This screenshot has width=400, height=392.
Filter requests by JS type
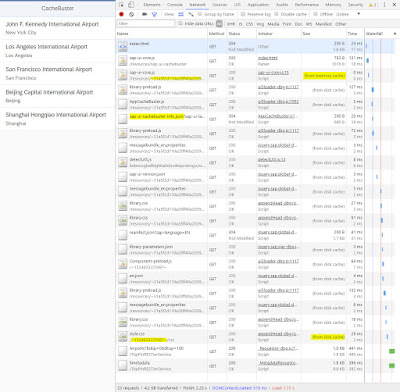pos(240,24)
